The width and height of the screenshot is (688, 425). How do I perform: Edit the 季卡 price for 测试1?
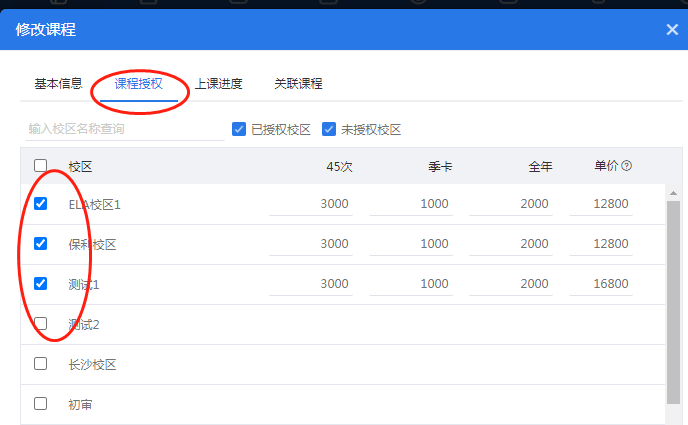411,284
